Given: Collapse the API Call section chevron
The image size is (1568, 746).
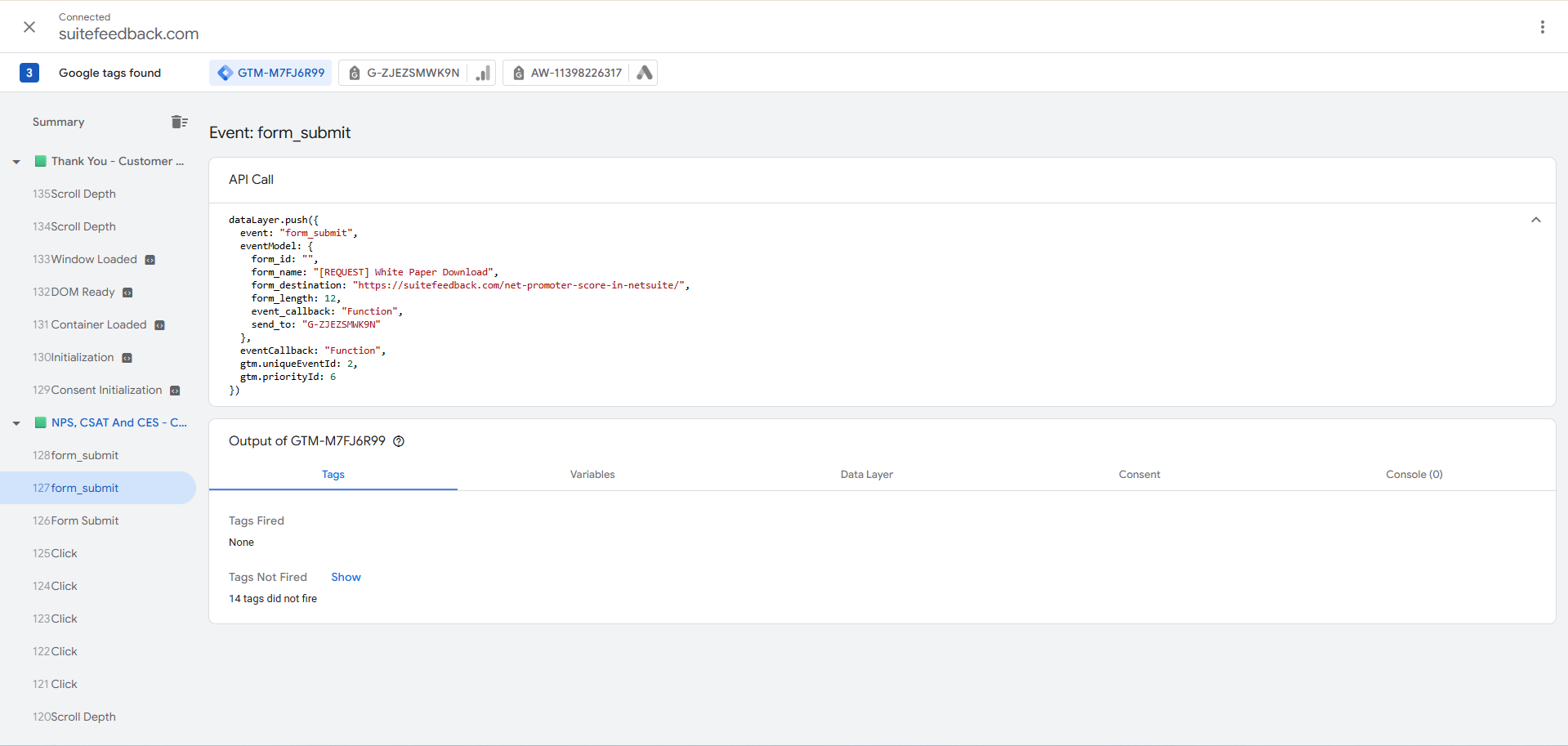Looking at the screenshot, I should point(1535,220).
